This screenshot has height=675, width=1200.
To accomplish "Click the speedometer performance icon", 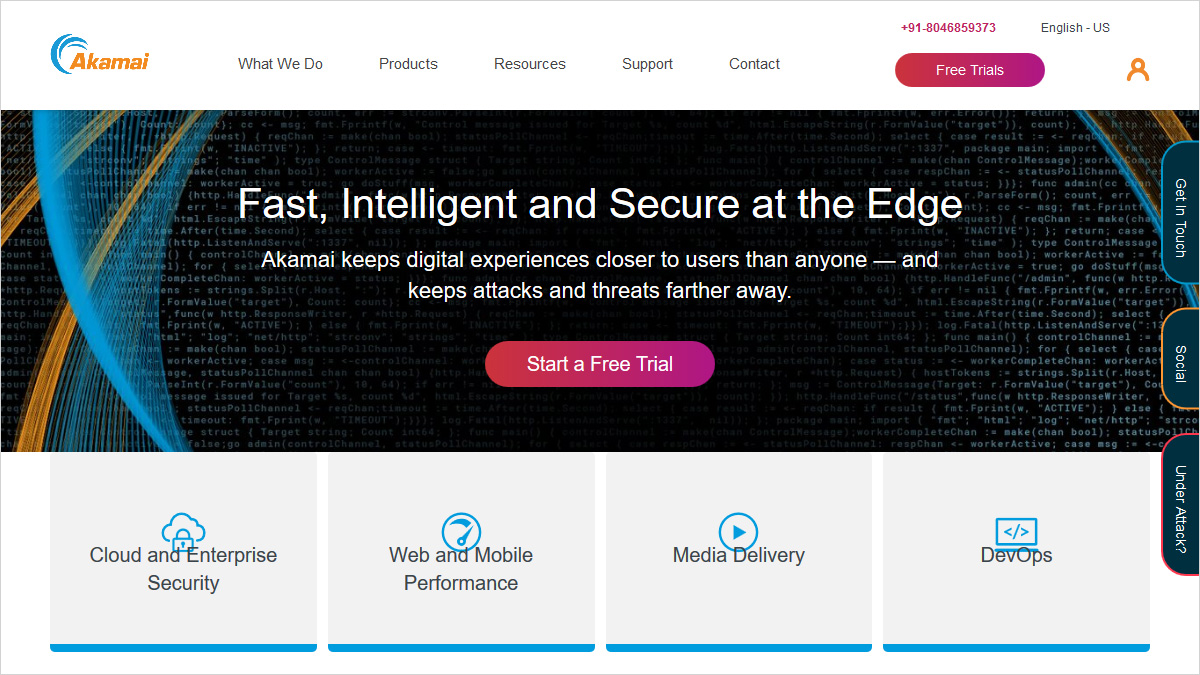I will (x=461, y=530).
